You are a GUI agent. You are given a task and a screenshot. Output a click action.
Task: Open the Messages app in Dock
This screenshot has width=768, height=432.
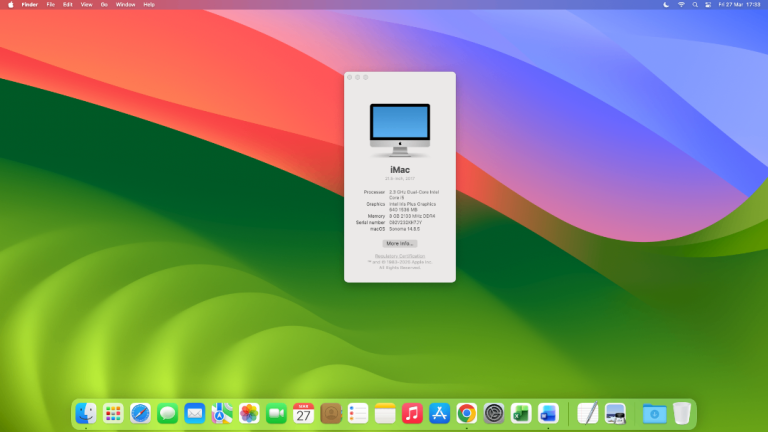167,413
